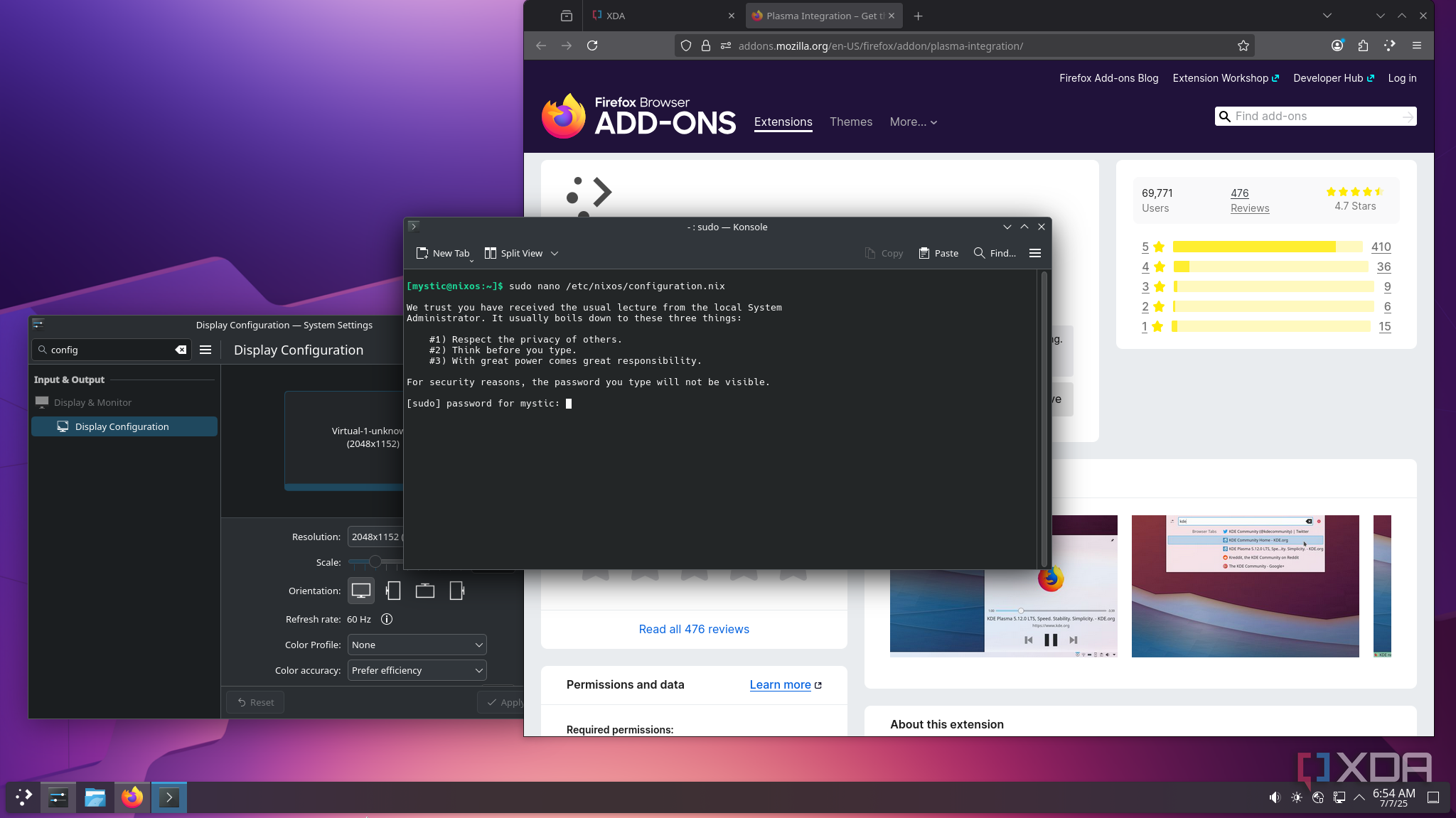The height and width of the screenshot is (818, 1456).
Task: Click Paste in Konsole toolbar
Action: [938, 253]
